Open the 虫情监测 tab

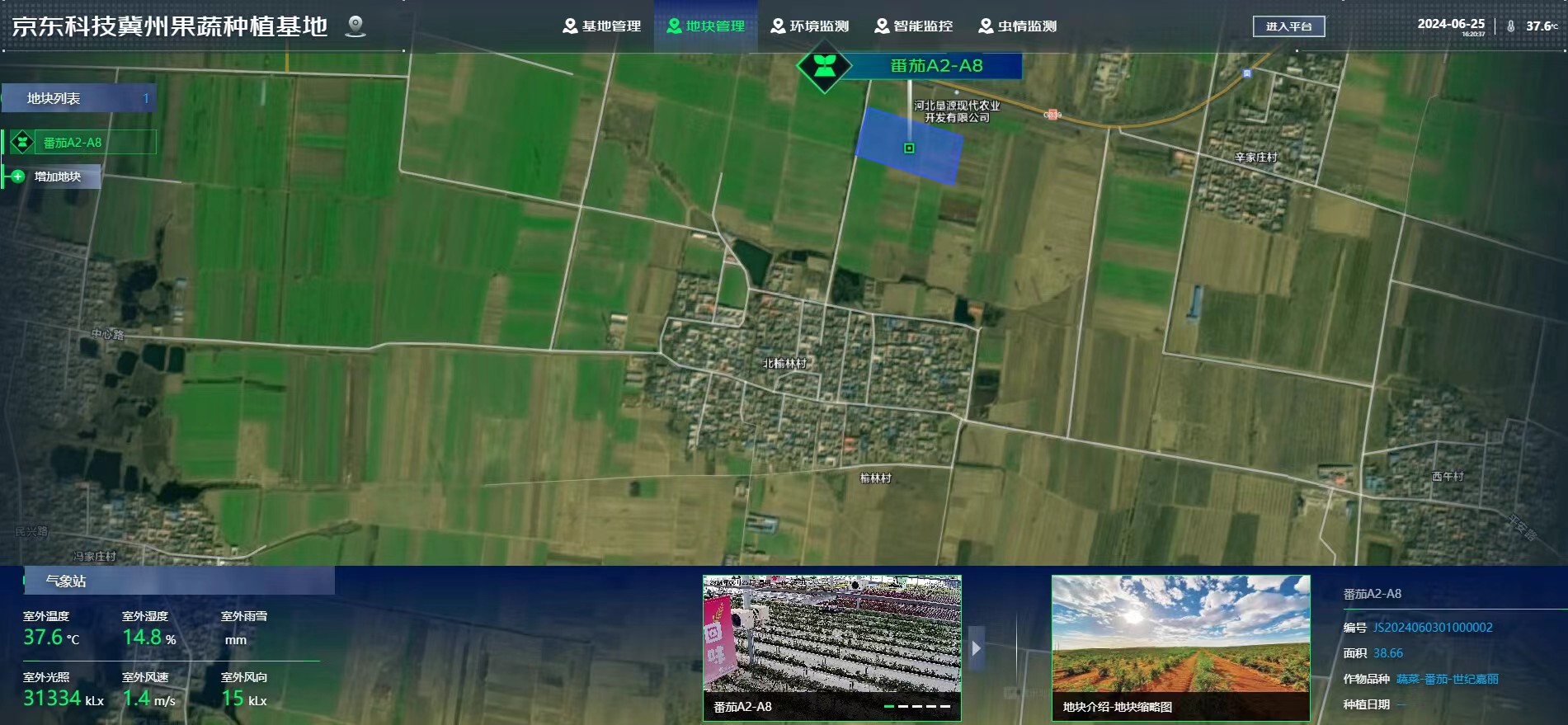point(1017,26)
